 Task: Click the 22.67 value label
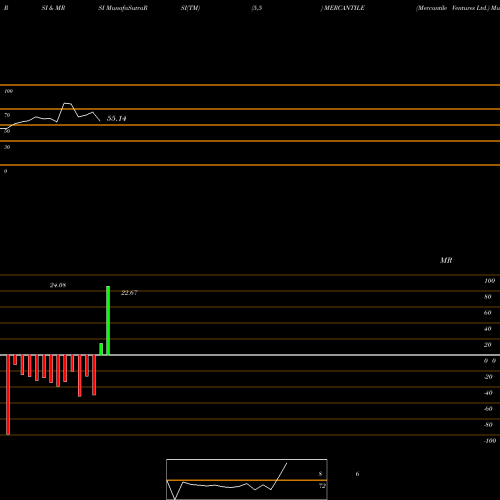pyautogui.click(x=129, y=293)
